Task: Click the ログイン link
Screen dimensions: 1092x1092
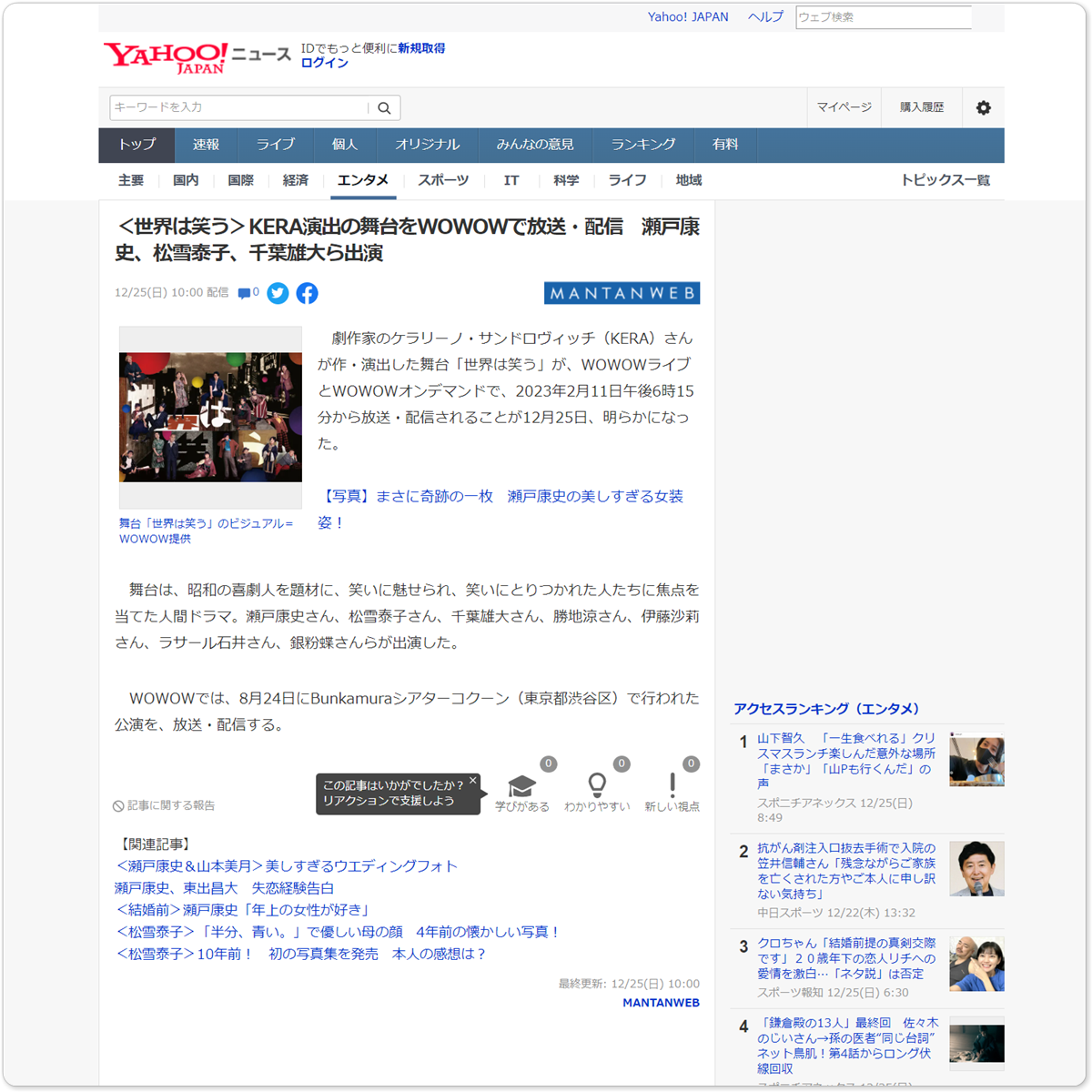Action: coord(325,63)
